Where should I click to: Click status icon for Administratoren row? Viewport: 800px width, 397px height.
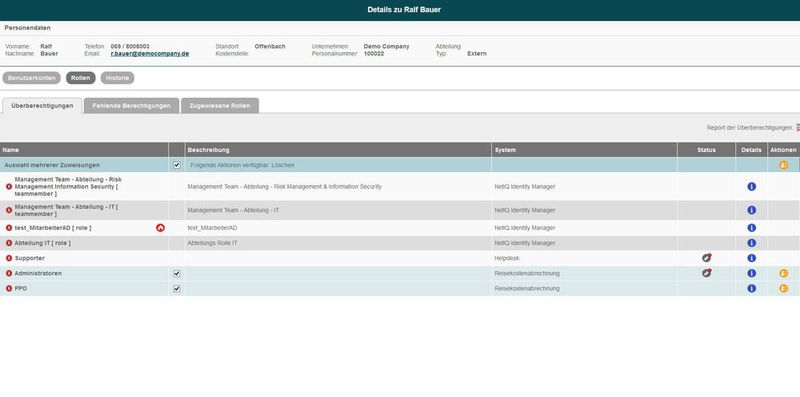[x=707, y=273]
